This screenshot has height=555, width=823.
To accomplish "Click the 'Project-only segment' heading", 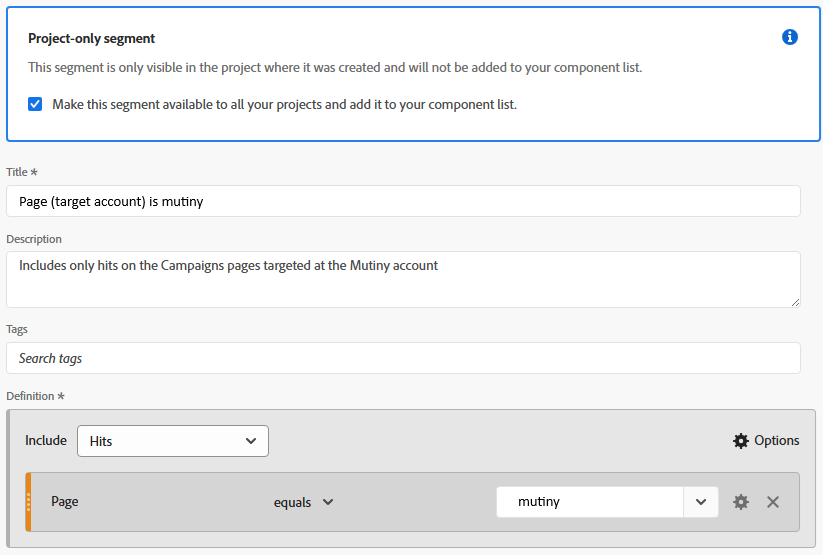I will pyautogui.click(x=92, y=39).
